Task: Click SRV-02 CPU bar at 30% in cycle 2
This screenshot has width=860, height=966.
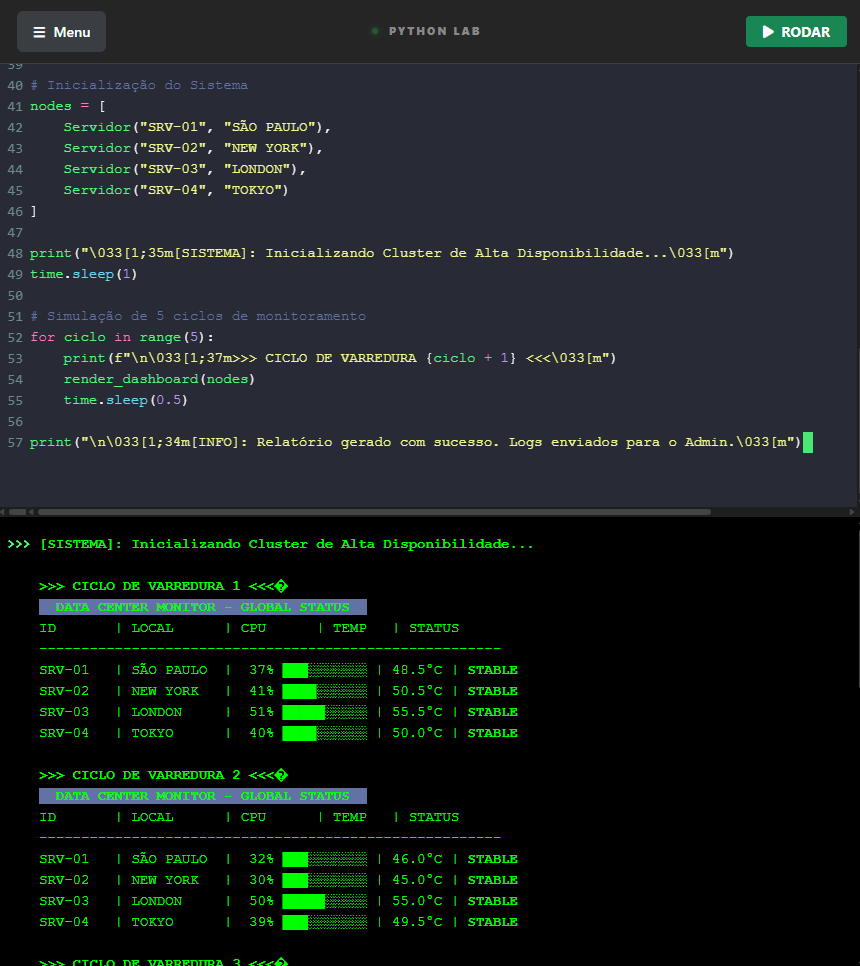Action: [x=325, y=880]
